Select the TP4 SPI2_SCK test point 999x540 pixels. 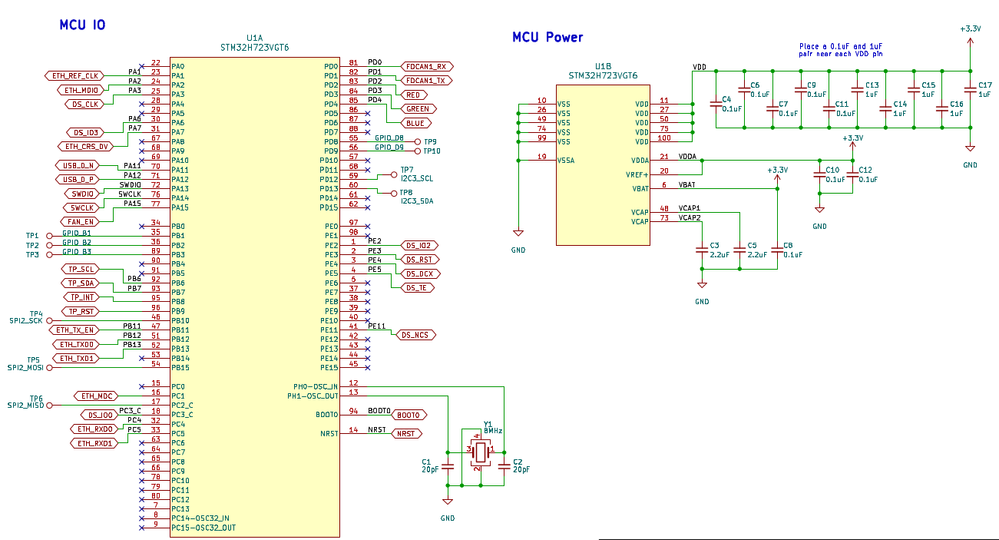pyautogui.click(x=49, y=321)
